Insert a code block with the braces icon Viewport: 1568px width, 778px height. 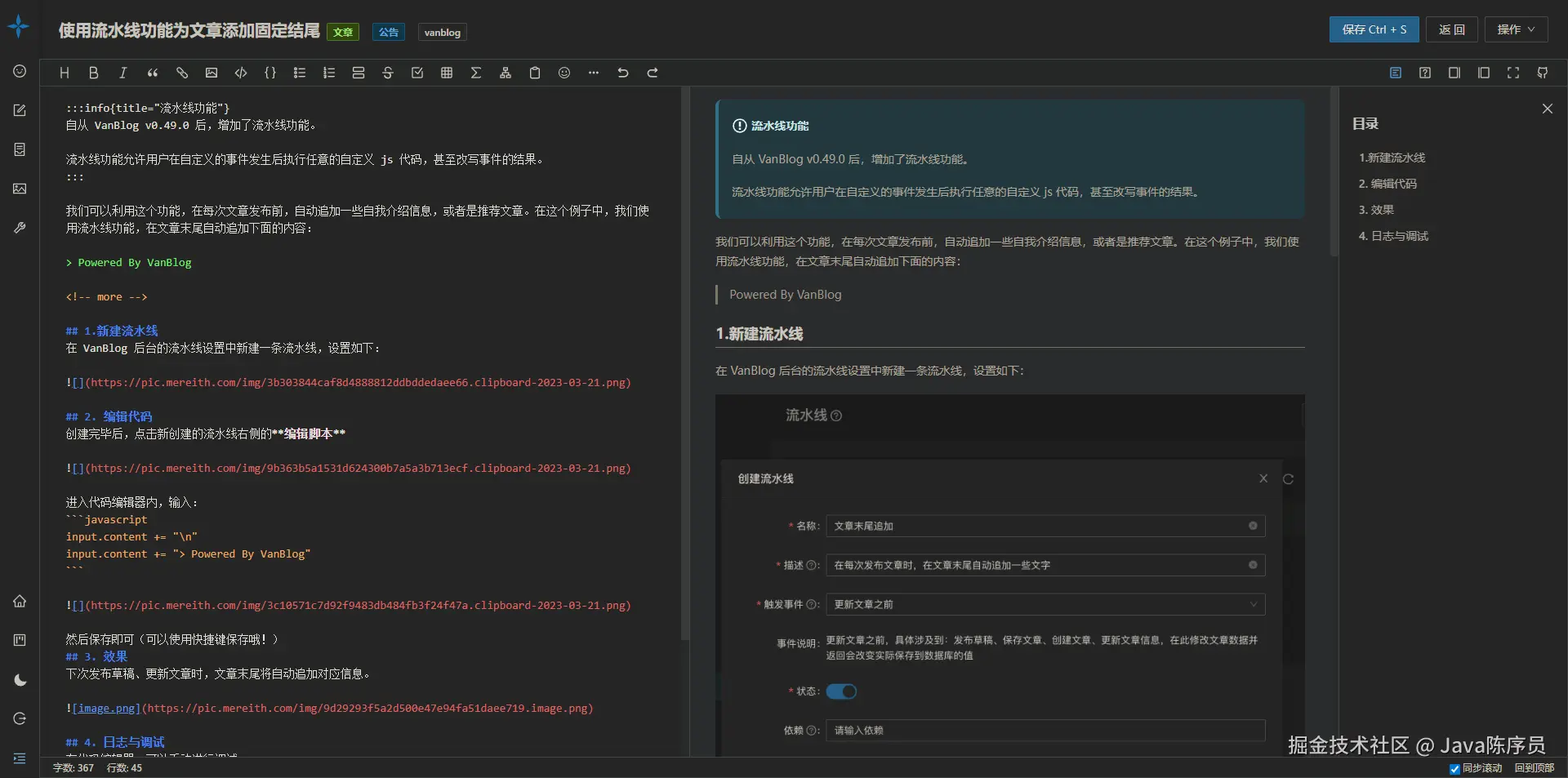coord(270,73)
